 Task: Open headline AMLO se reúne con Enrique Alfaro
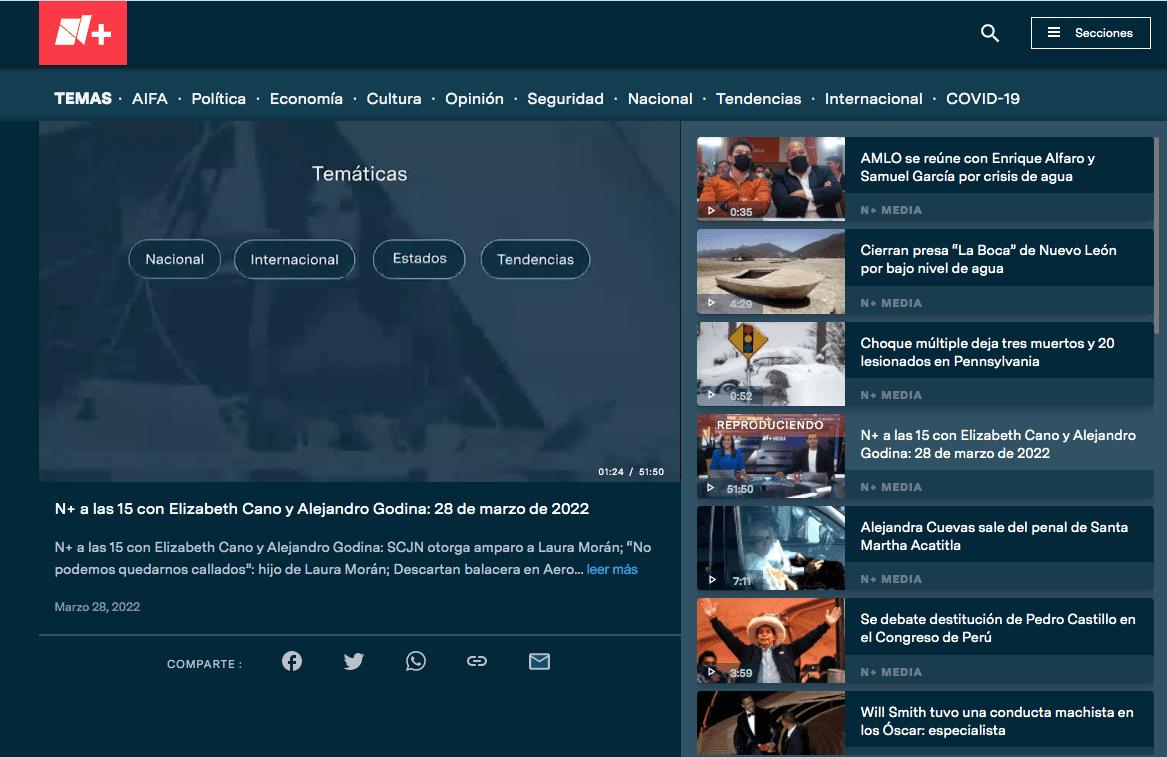pyautogui.click(x=977, y=167)
